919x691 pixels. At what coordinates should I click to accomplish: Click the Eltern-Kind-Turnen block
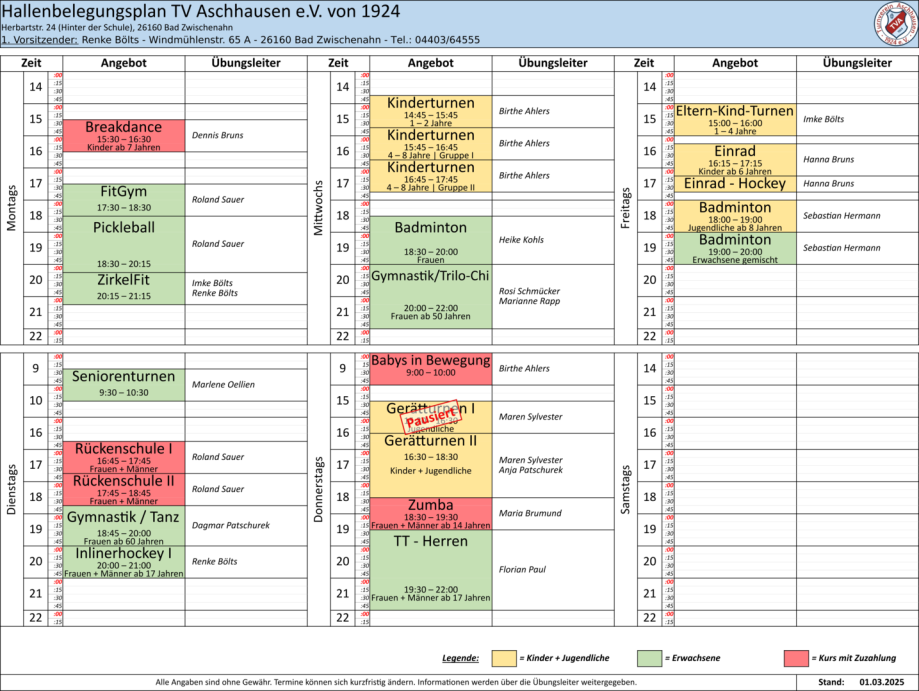click(735, 119)
